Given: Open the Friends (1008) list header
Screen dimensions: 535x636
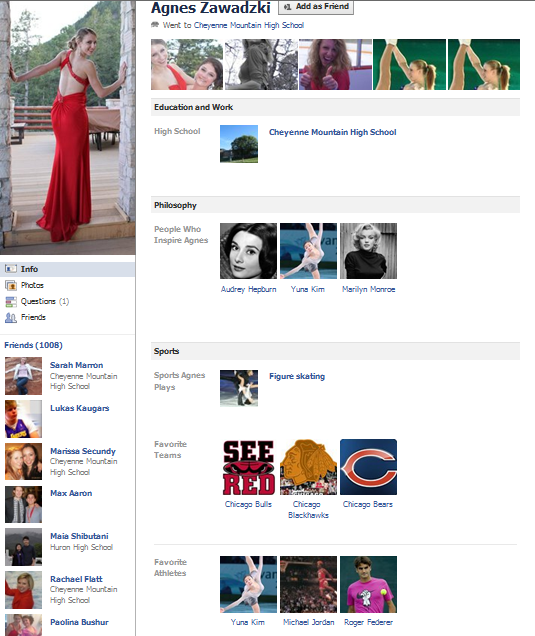Looking at the screenshot, I should (33, 345).
